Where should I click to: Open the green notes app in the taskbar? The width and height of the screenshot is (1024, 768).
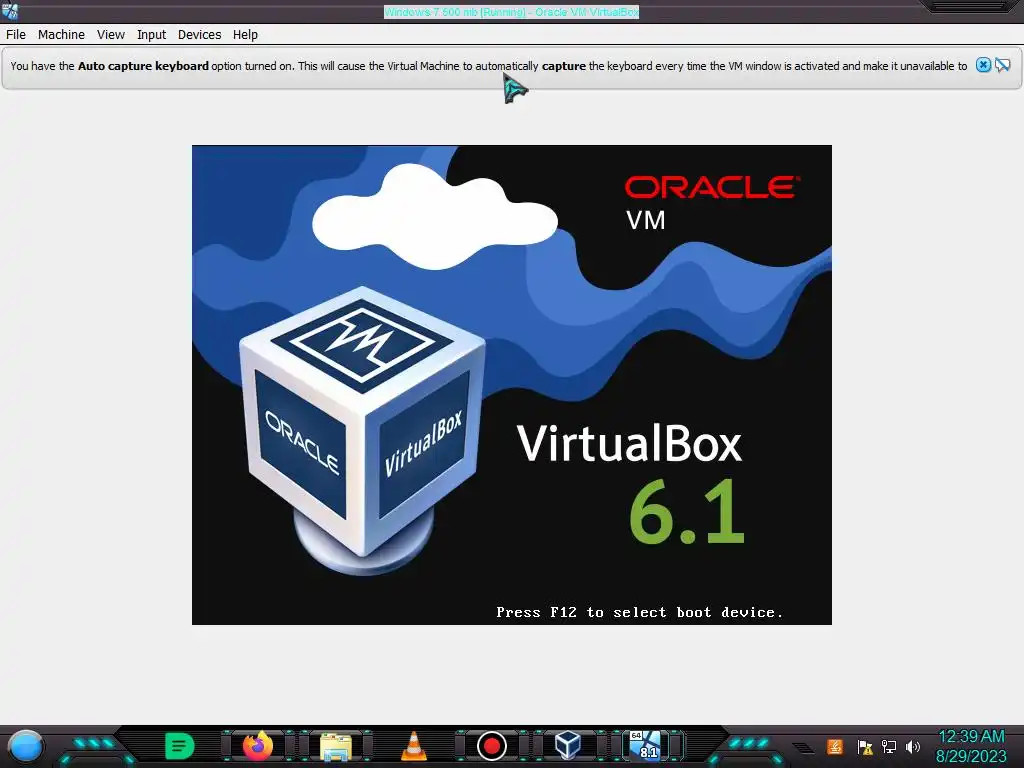point(180,746)
